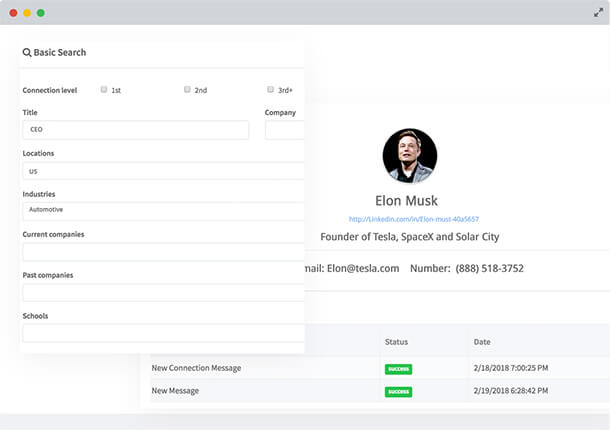Click the Schools input field
The width and height of the screenshot is (610, 430).
(163, 333)
